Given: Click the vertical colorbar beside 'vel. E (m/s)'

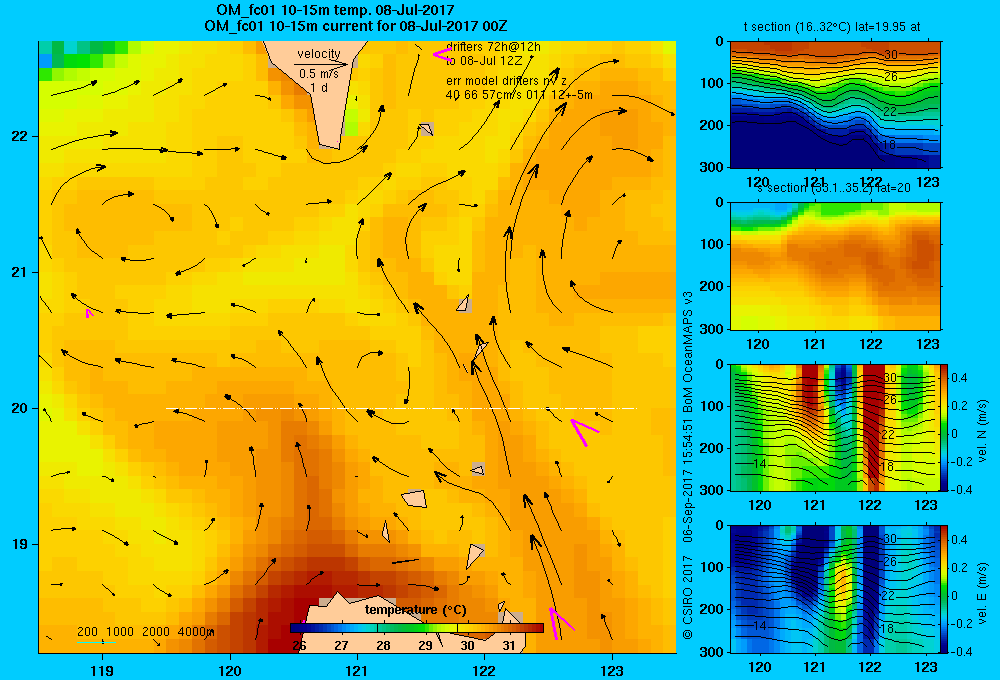Looking at the screenshot, I should click(x=945, y=589).
